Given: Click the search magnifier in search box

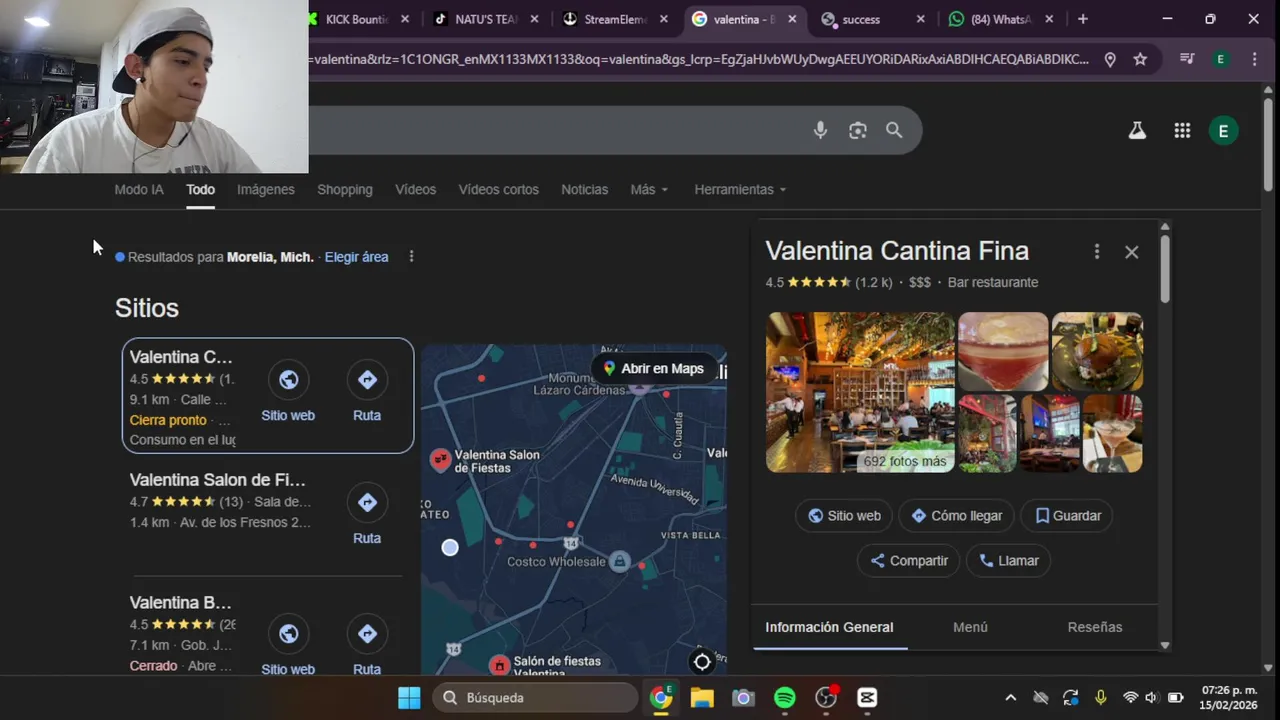Looking at the screenshot, I should (894, 130).
